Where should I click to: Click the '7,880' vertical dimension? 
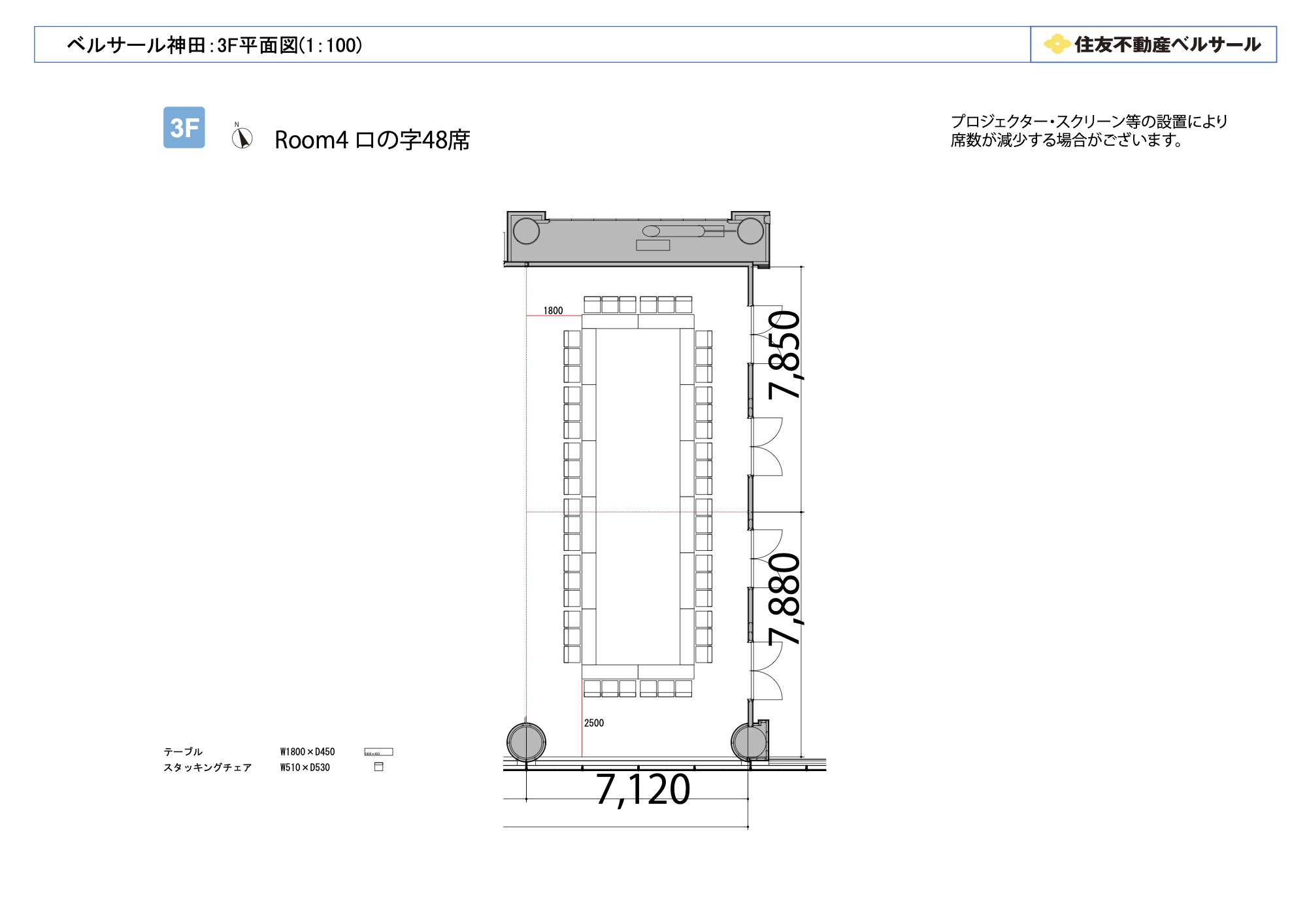point(784,599)
